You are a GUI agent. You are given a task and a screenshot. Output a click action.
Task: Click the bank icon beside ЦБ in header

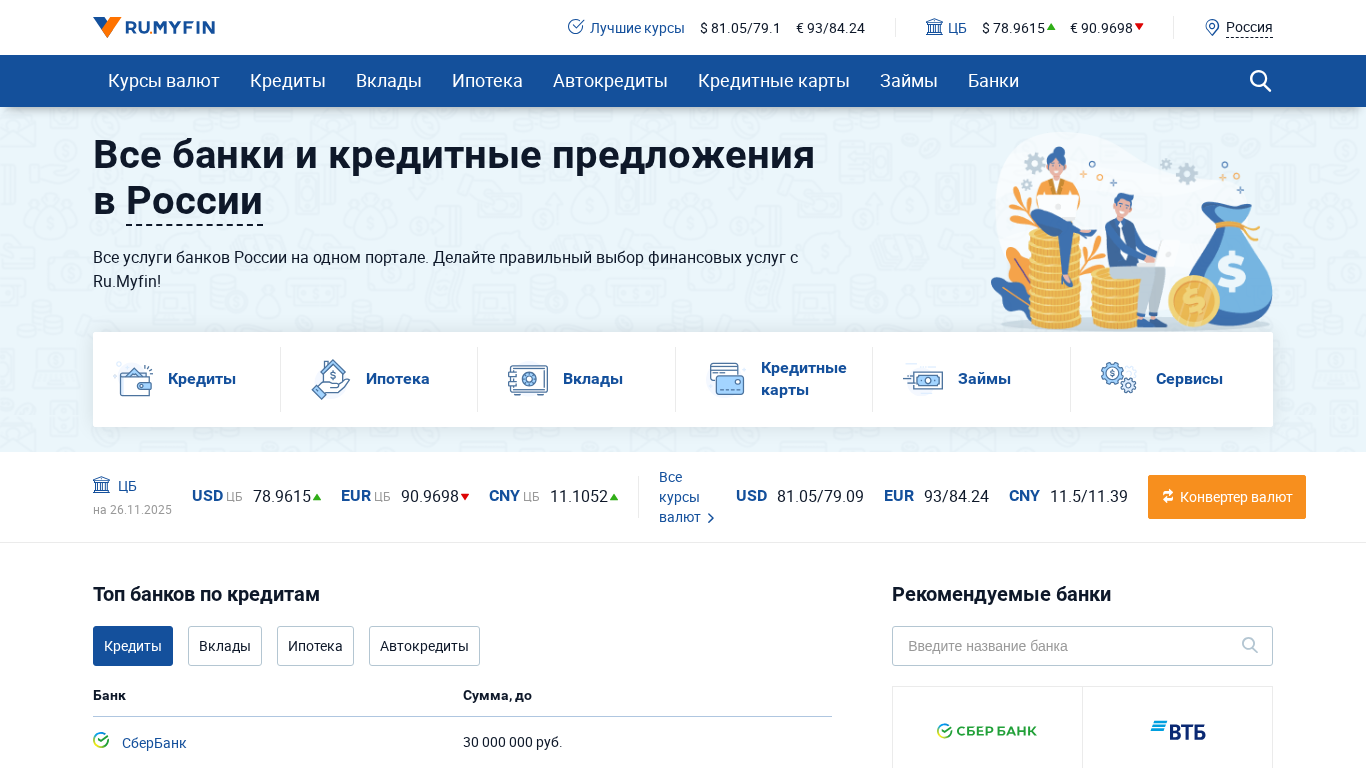[934, 27]
